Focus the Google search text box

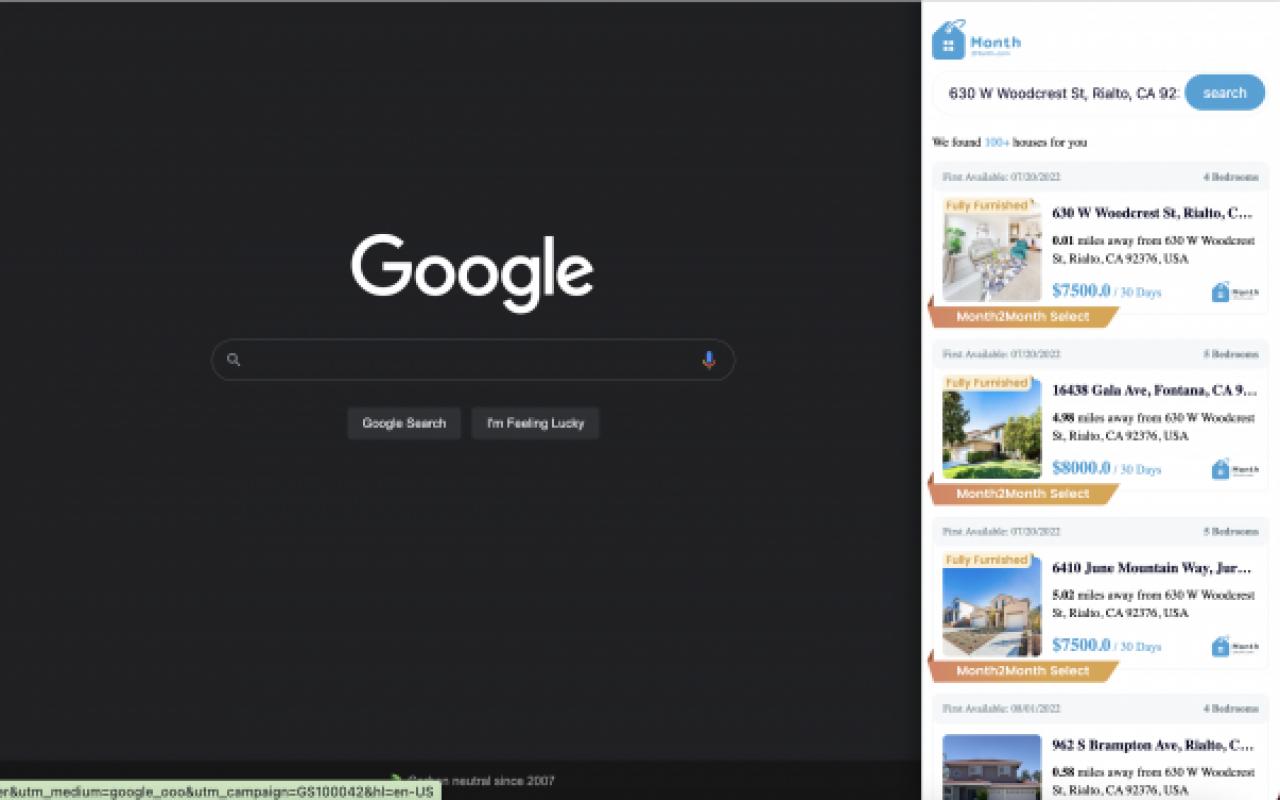472,360
